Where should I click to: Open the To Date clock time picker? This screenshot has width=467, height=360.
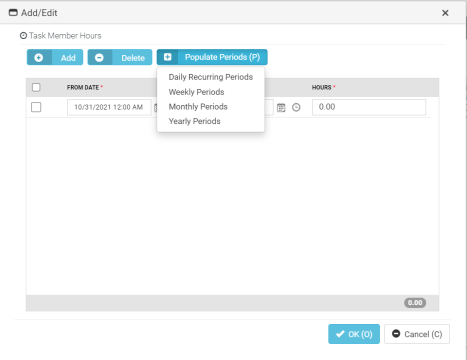(x=296, y=107)
